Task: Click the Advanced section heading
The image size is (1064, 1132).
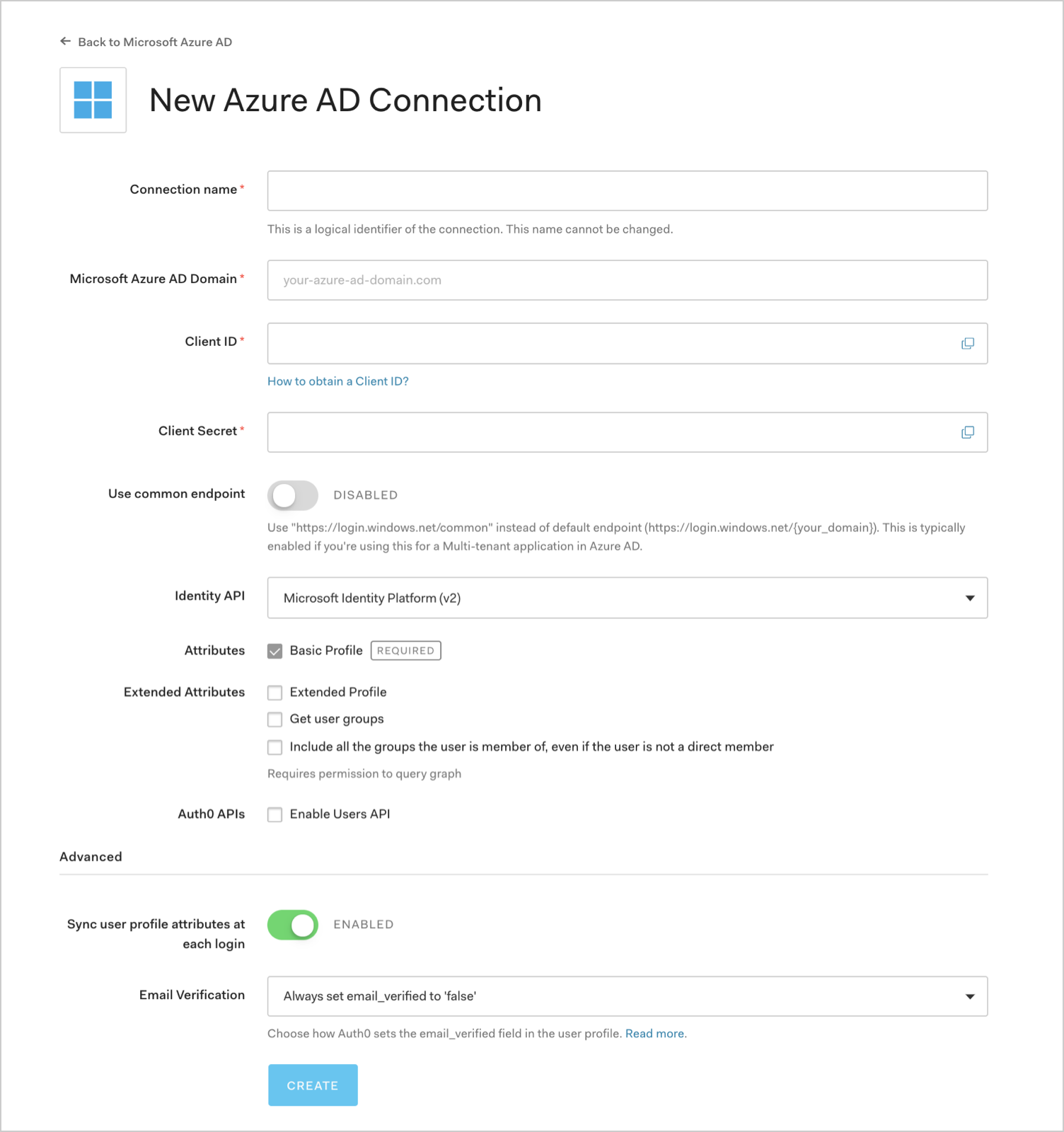Action: [x=91, y=857]
